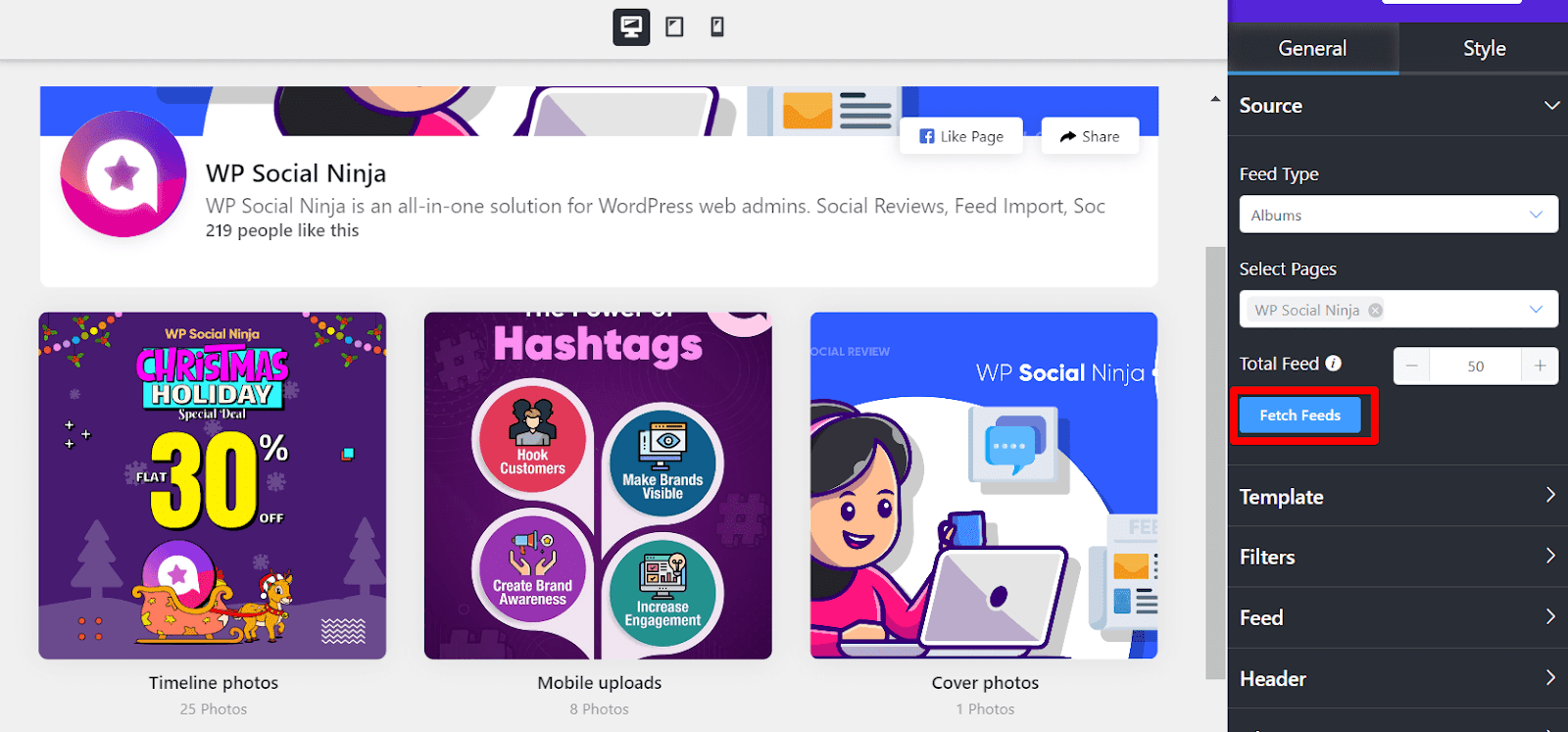The width and height of the screenshot is (1568, 732).
Task: Click the Timeline photos album title
Action: (214, 683)
